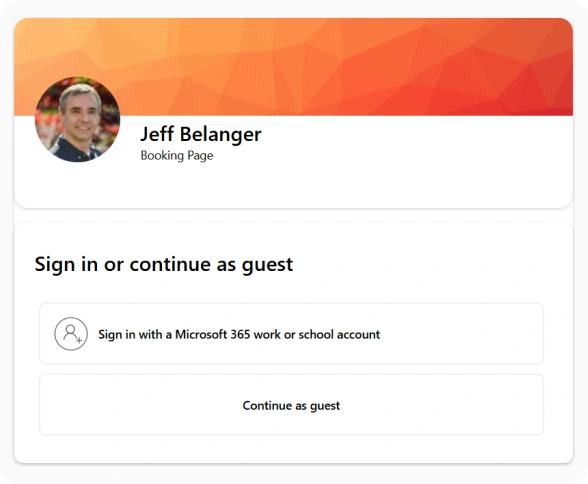Image resolution: width=588 pixels, height=484 pixels.
Task: Click the 'Sign in or continue as guest' heading
Action: point(164,265)
